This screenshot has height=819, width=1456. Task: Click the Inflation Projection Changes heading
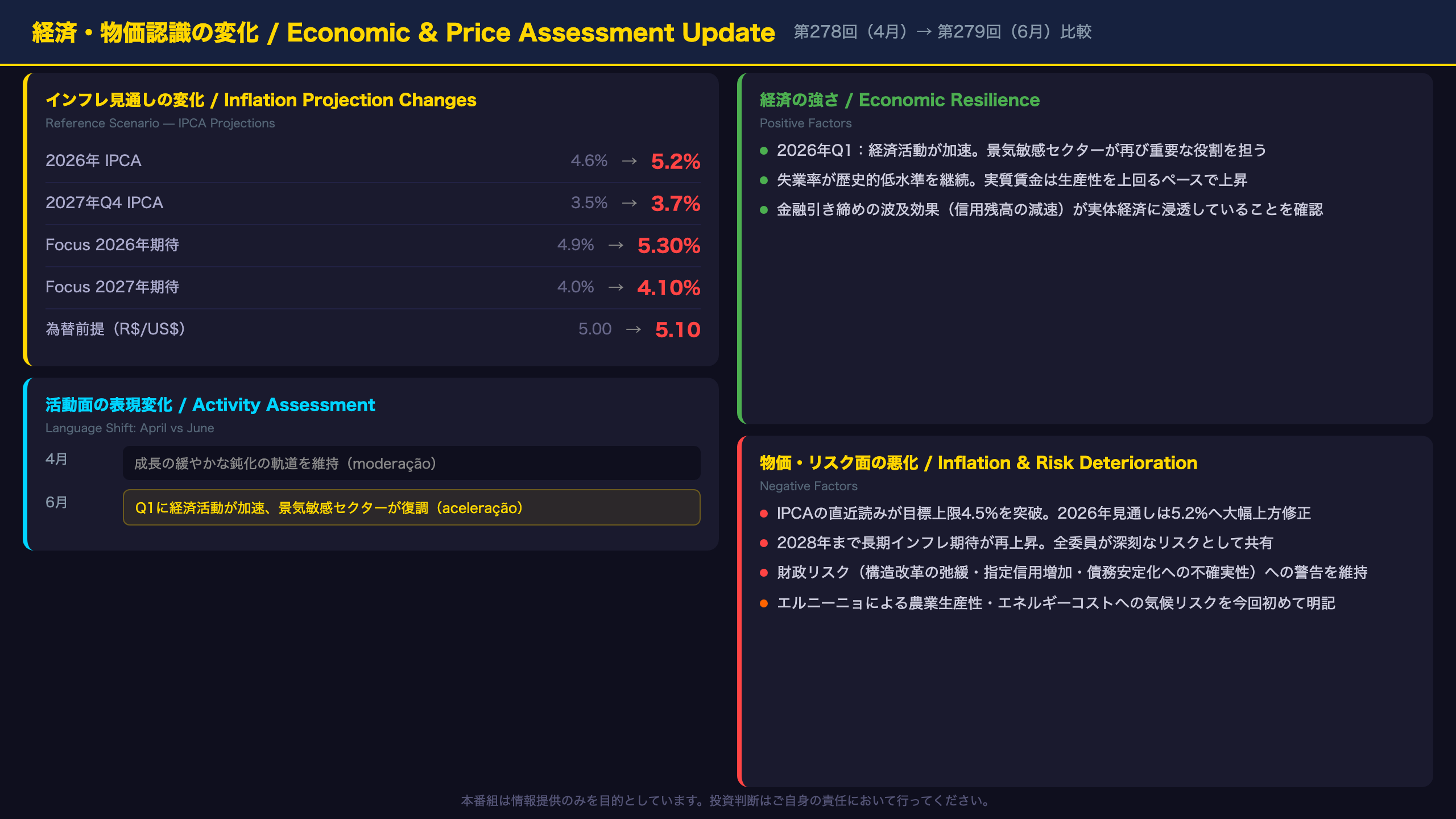pos(261,100)
